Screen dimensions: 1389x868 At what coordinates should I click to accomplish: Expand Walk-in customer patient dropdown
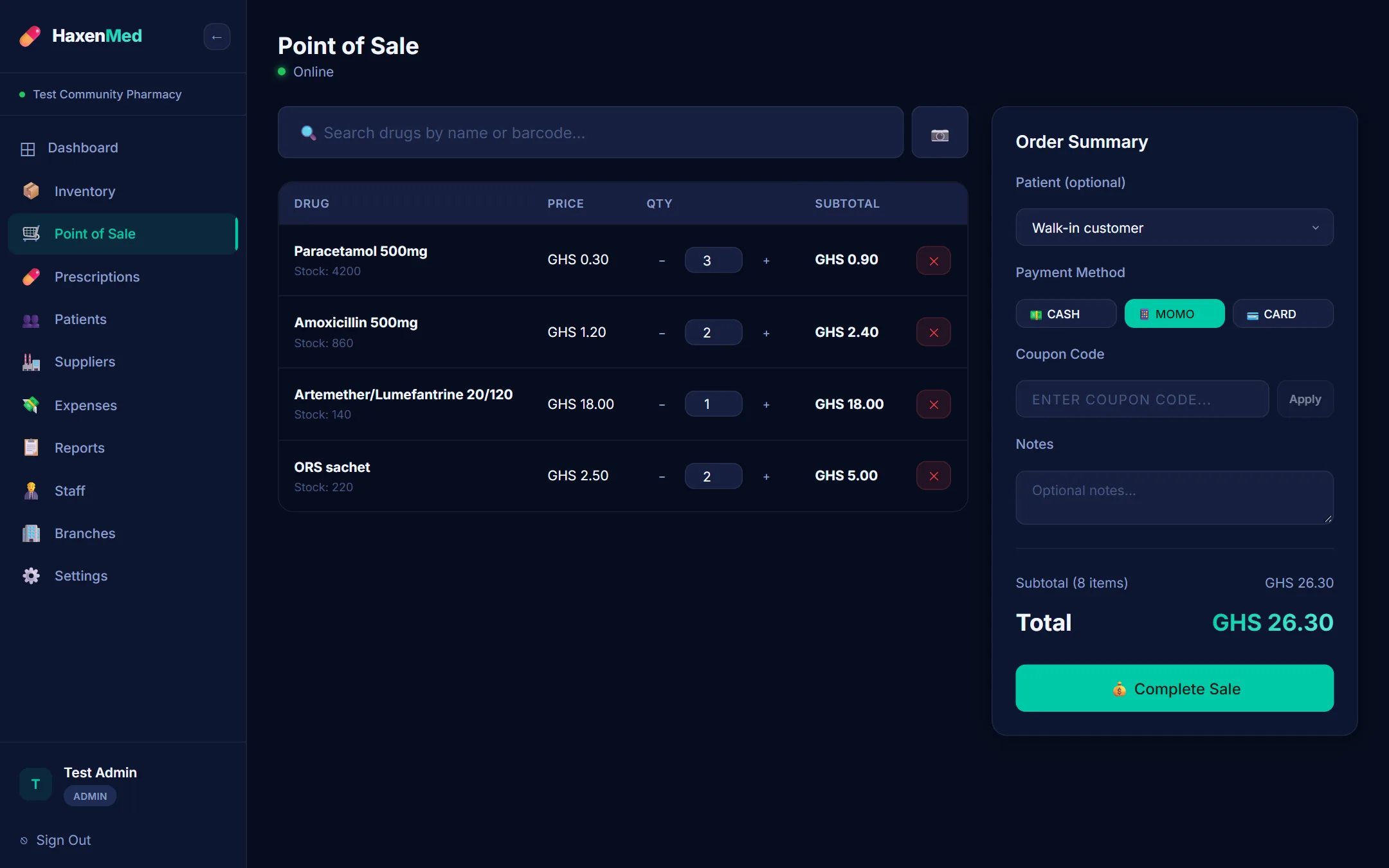pos(1174,228)
